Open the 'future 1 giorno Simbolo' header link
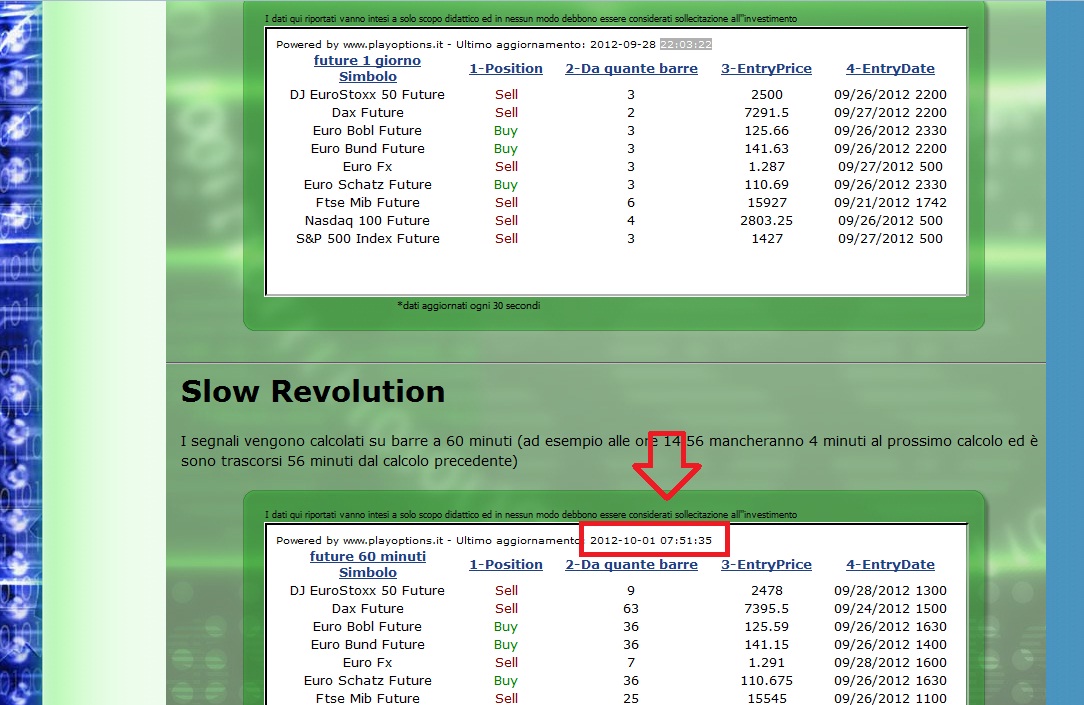1084x705 pixels. [x=367, y=68]
